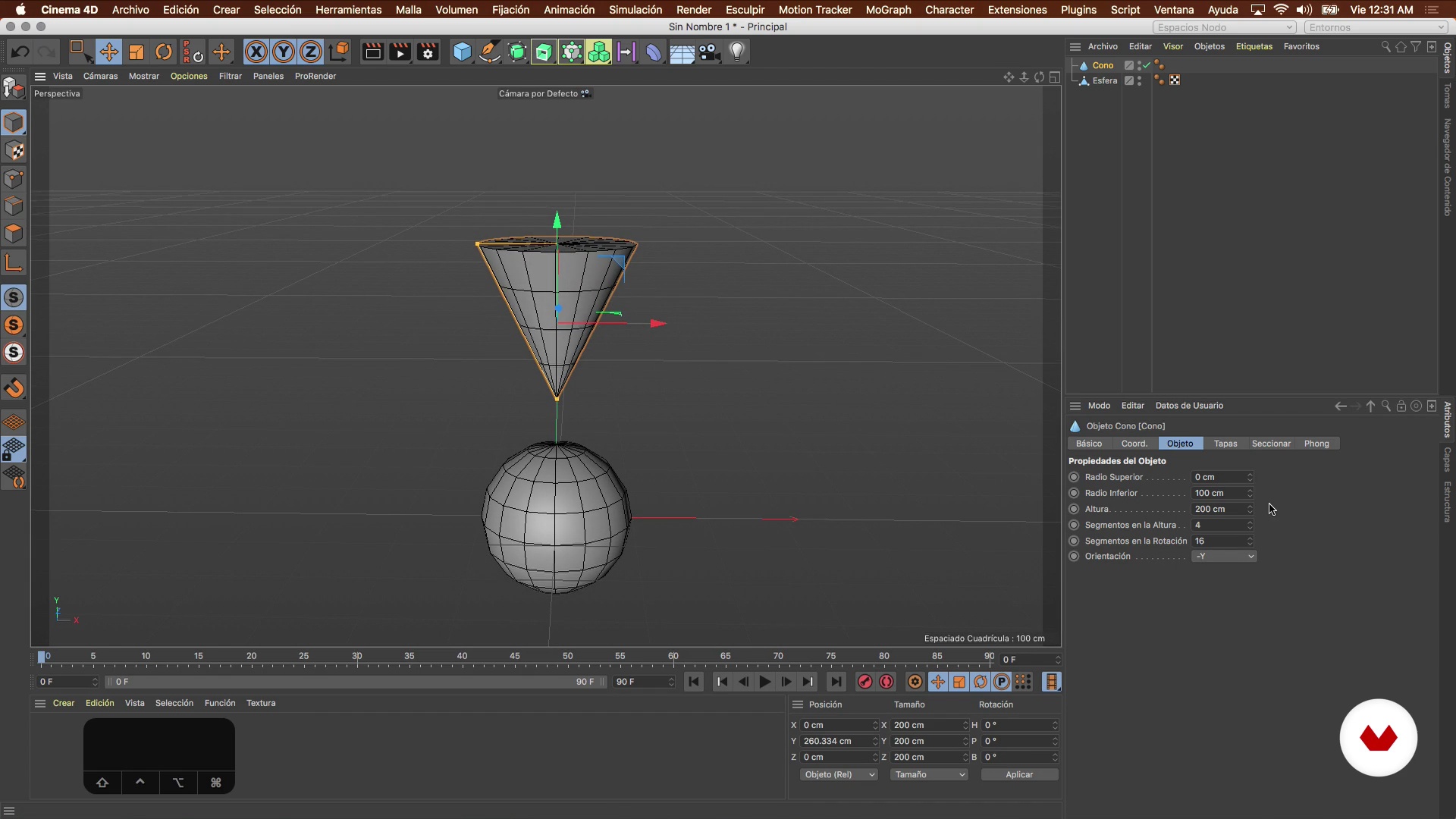Click the Floor grid object icon
The image size is (1456, 819).
(x=682, y=52)
